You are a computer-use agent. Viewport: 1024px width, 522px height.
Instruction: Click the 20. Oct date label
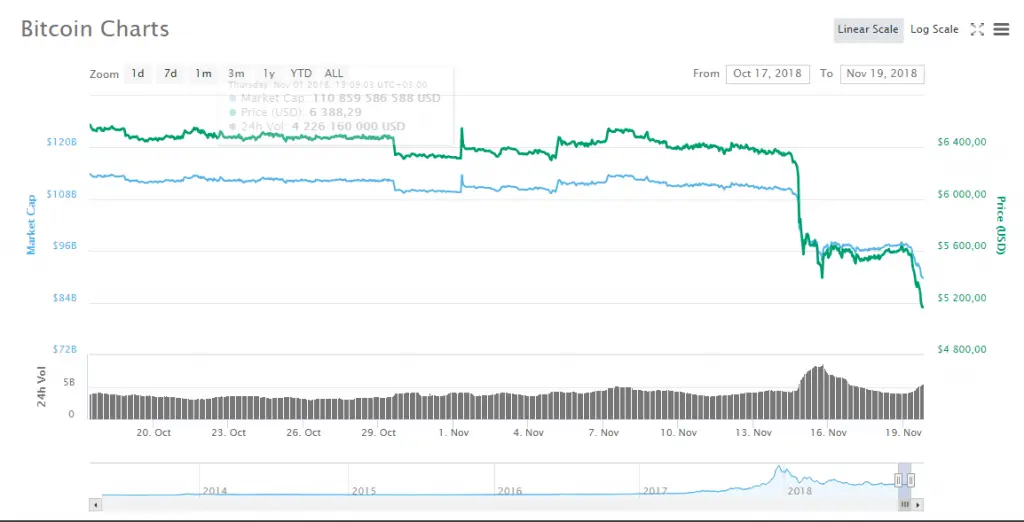pos(153,432)
